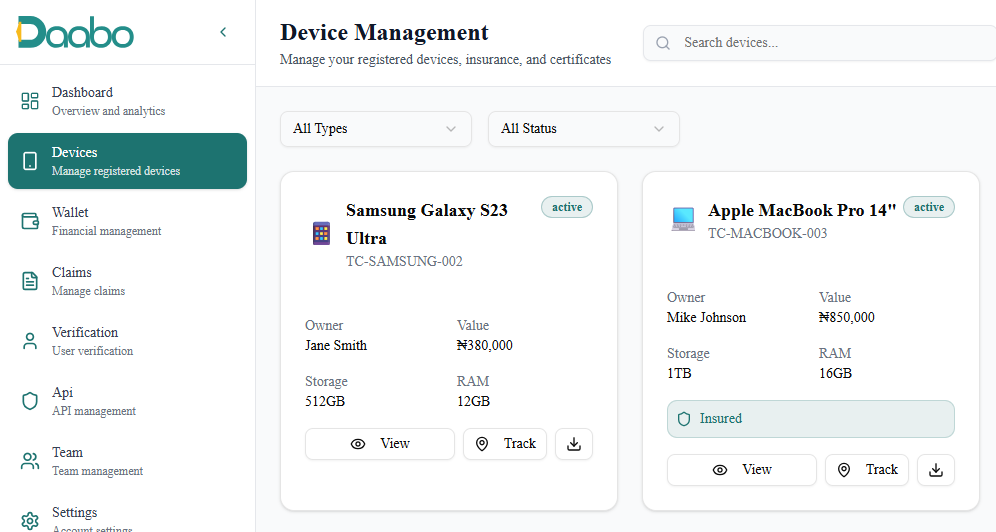Click the Settings gear icon

click(30, 520)
